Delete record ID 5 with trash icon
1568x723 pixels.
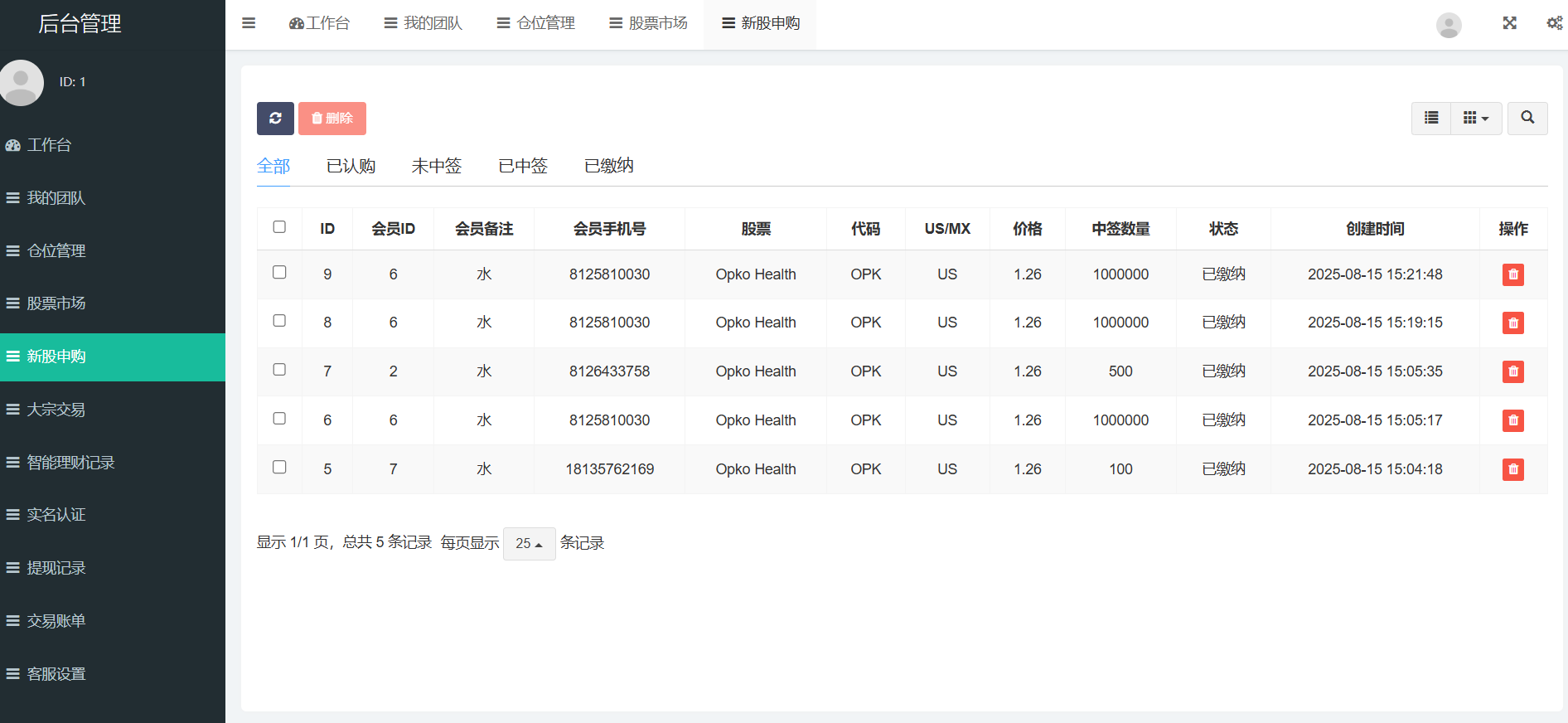coord(1512,469)
